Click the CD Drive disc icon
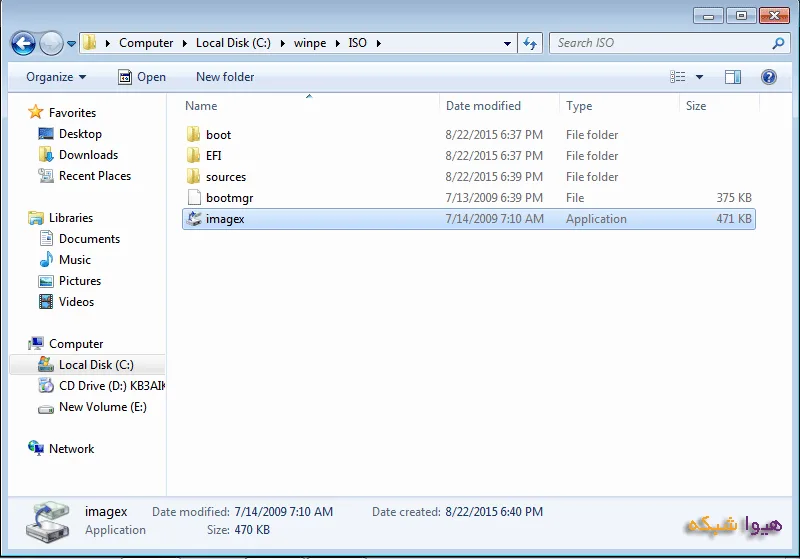 pyautogui.click(x=46, y=386)
